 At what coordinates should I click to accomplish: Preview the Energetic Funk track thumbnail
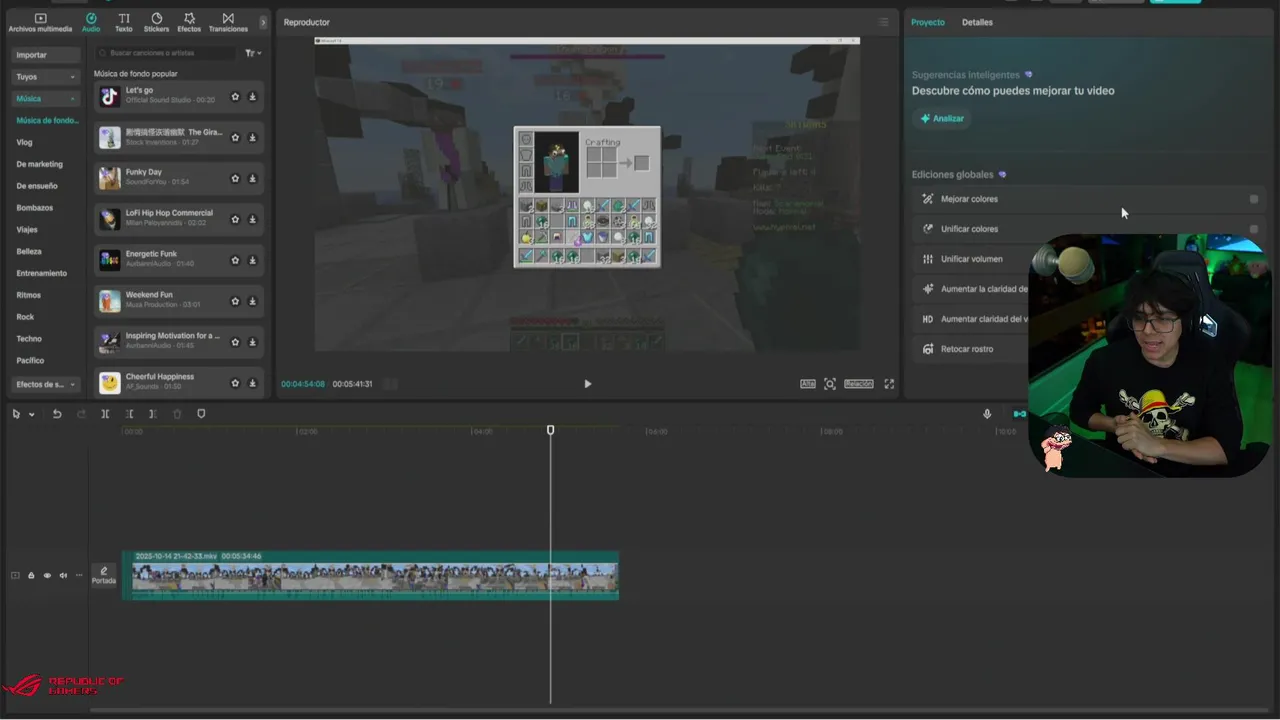109,260
